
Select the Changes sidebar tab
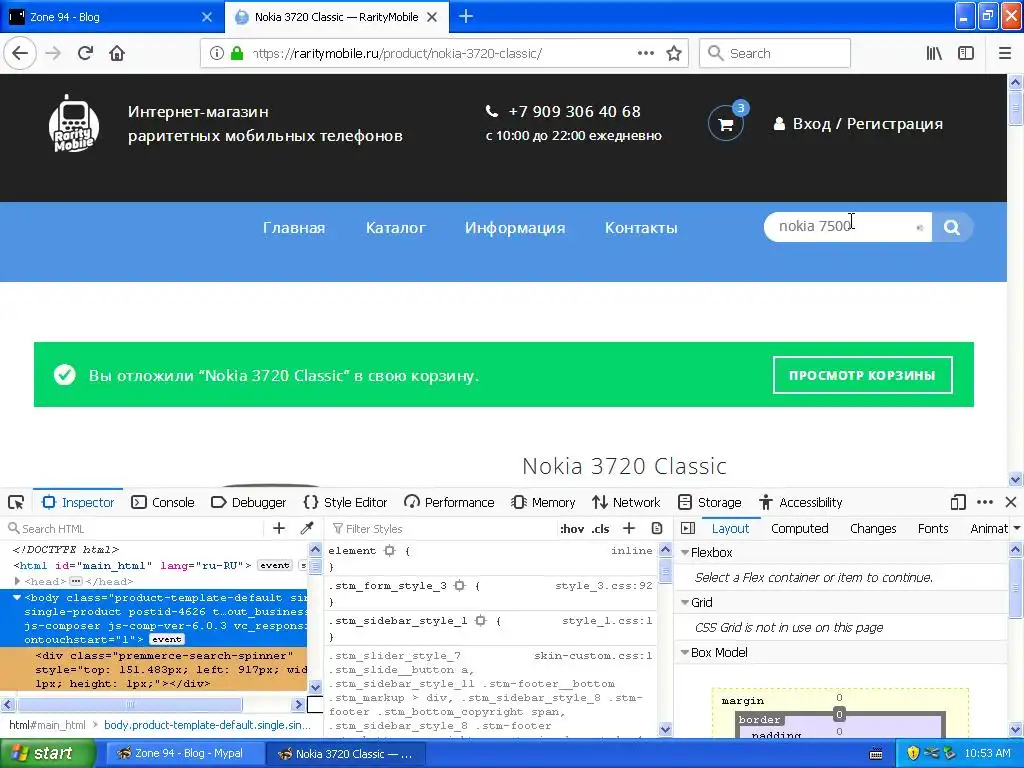point(873,528)
